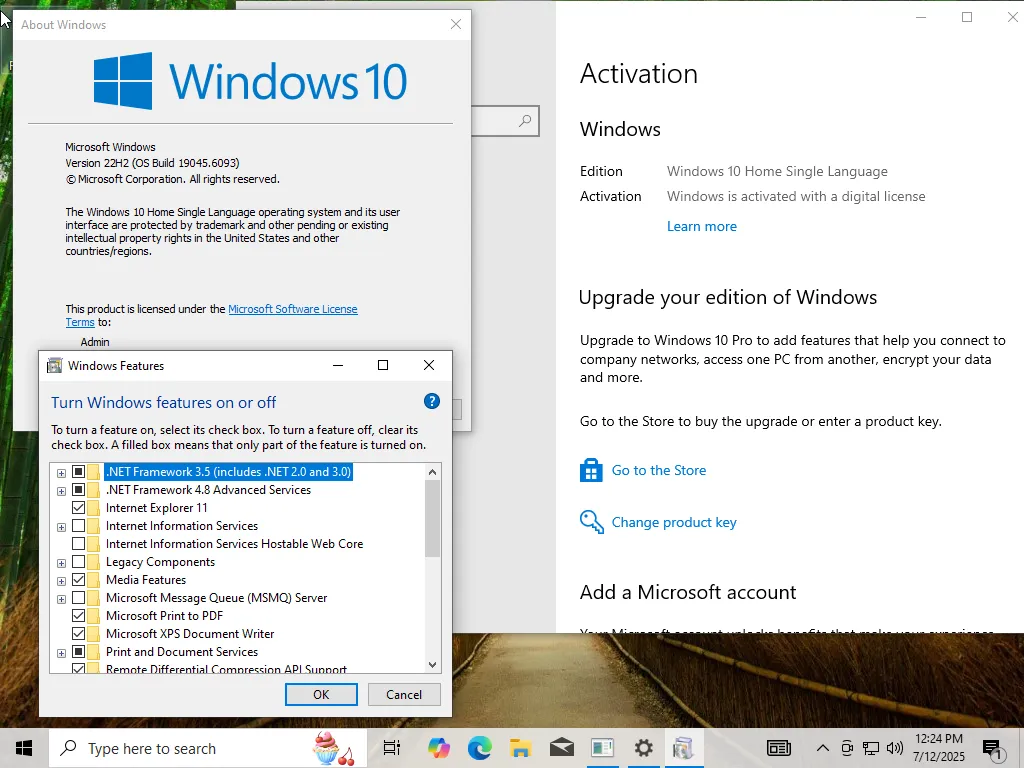Viewport: 1024px width, 768px height.
Task: Enable the Legacy Components checkbox
Action: click(x=78, y=562)
